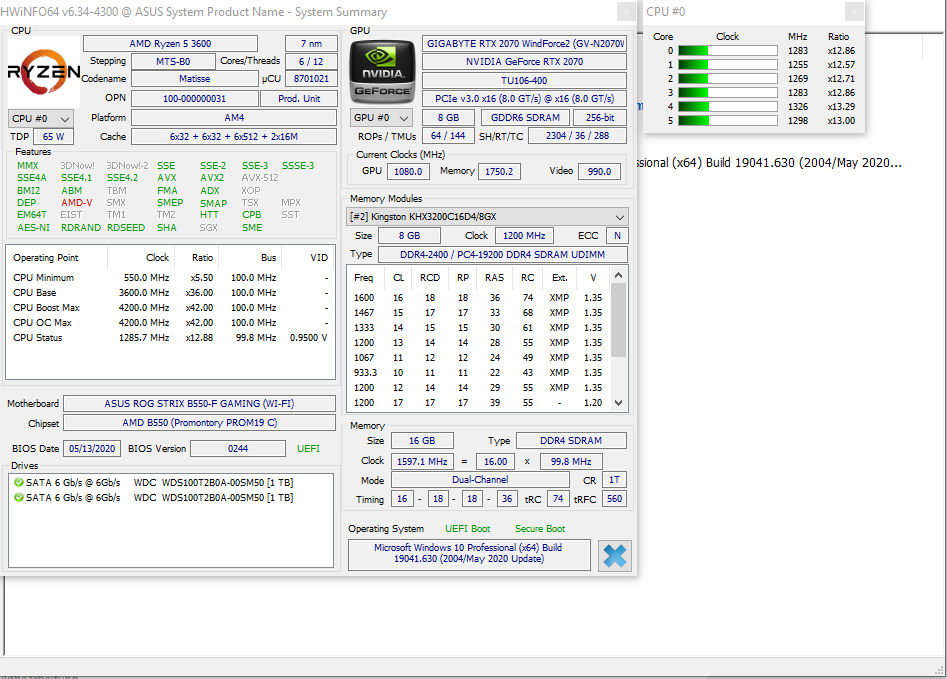Click the memory timings scroll up arrow
The image size is (947, 679).
618,275
